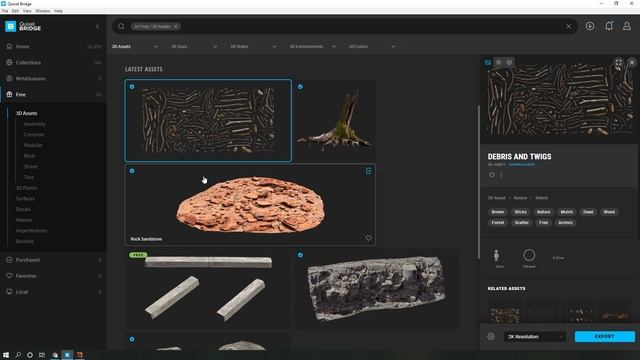Select the gray rock cliff asset thumbnail
This screenshot has width=640, height=360.
tap(376, 289)
